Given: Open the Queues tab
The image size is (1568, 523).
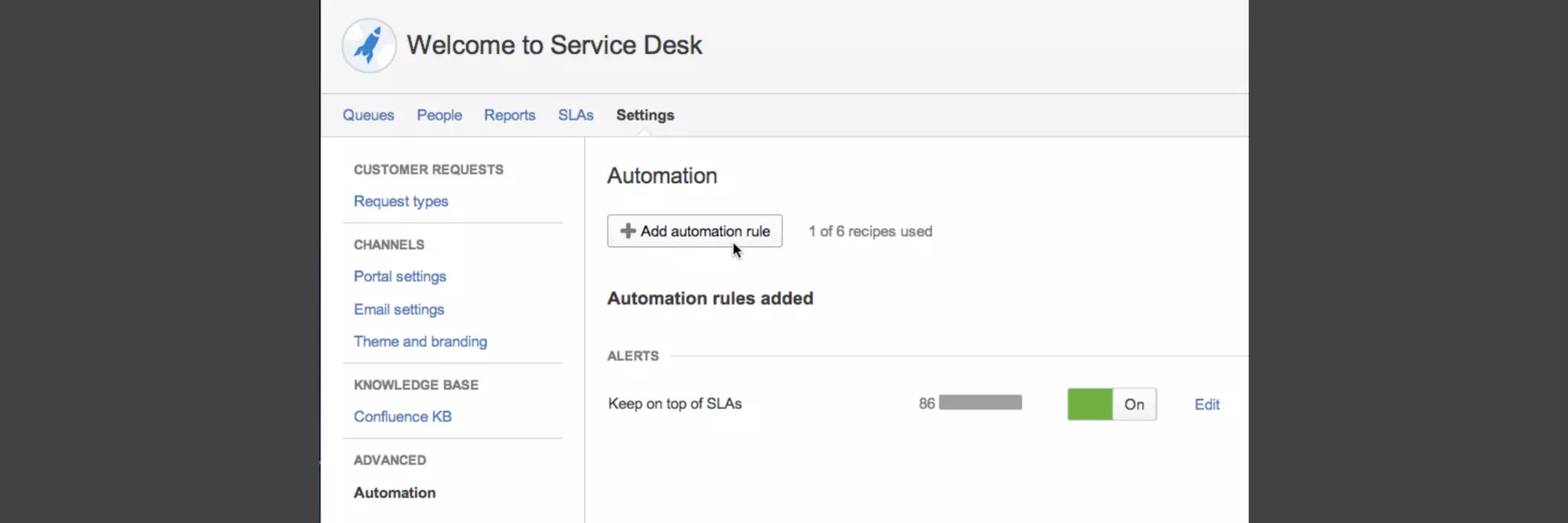Looking at the screenshot, I should (x=368, y=115).
